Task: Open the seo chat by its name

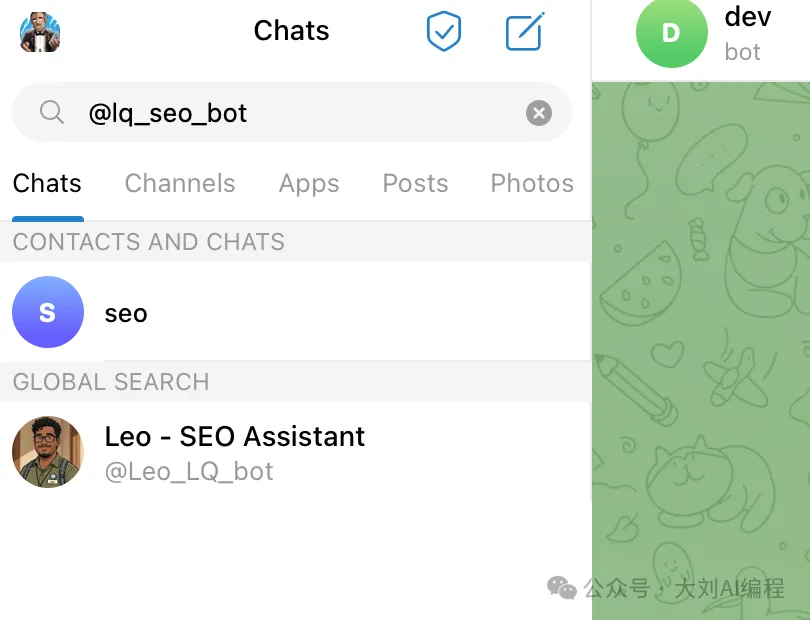Action: 126,313
